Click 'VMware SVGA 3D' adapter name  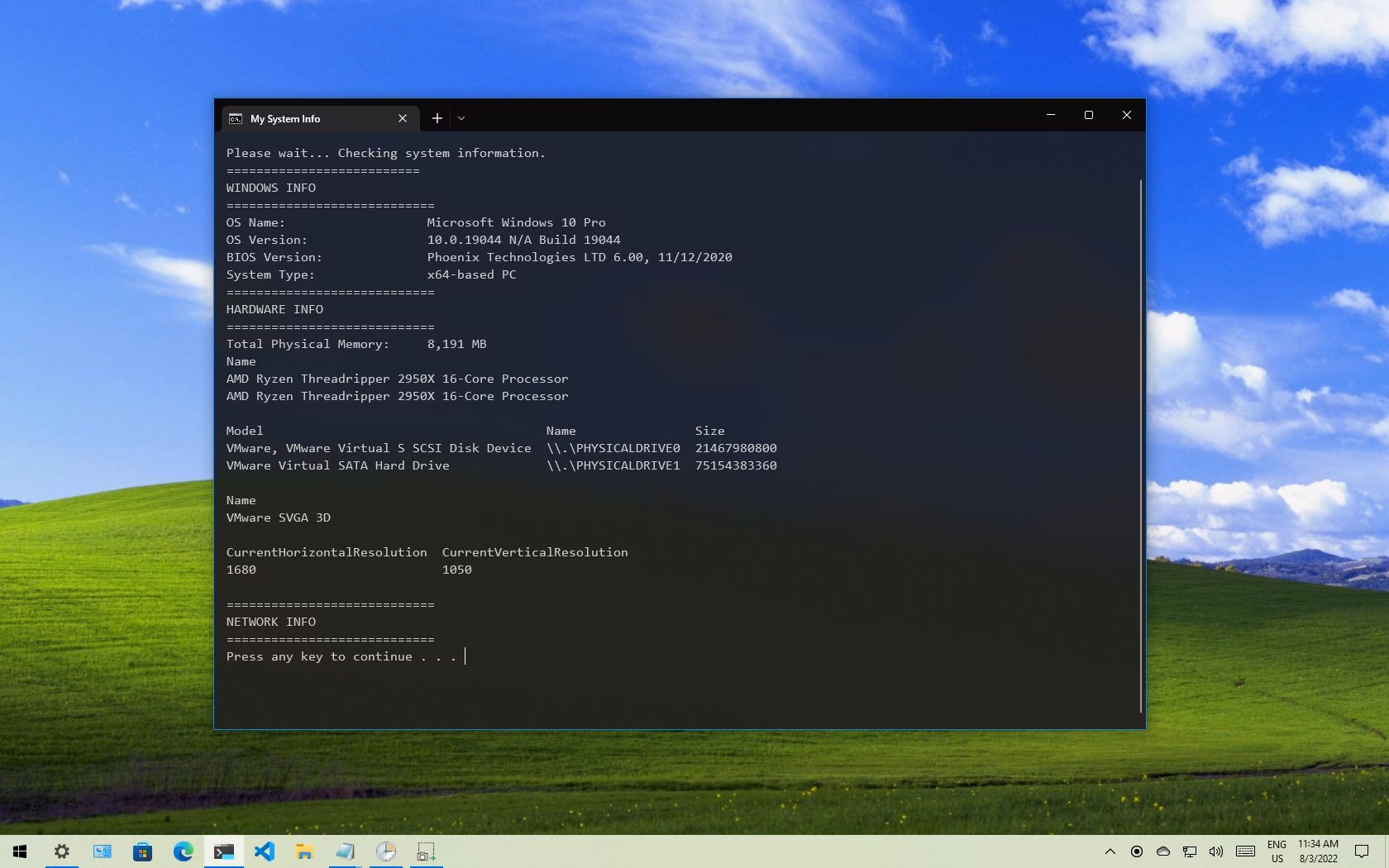[x=279, y=517]
